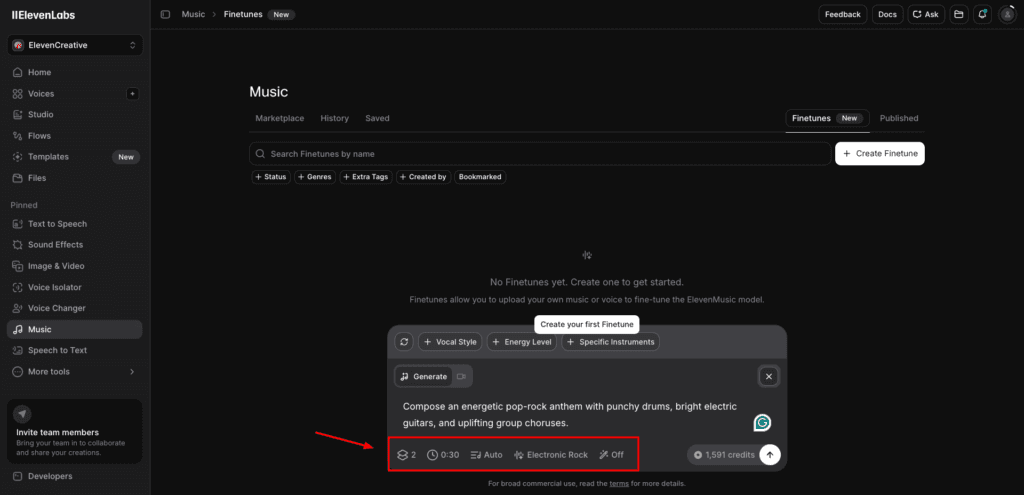Open user profile avatar
The height and width of the screenshot is (495, 1024).
coord(1007,14)
